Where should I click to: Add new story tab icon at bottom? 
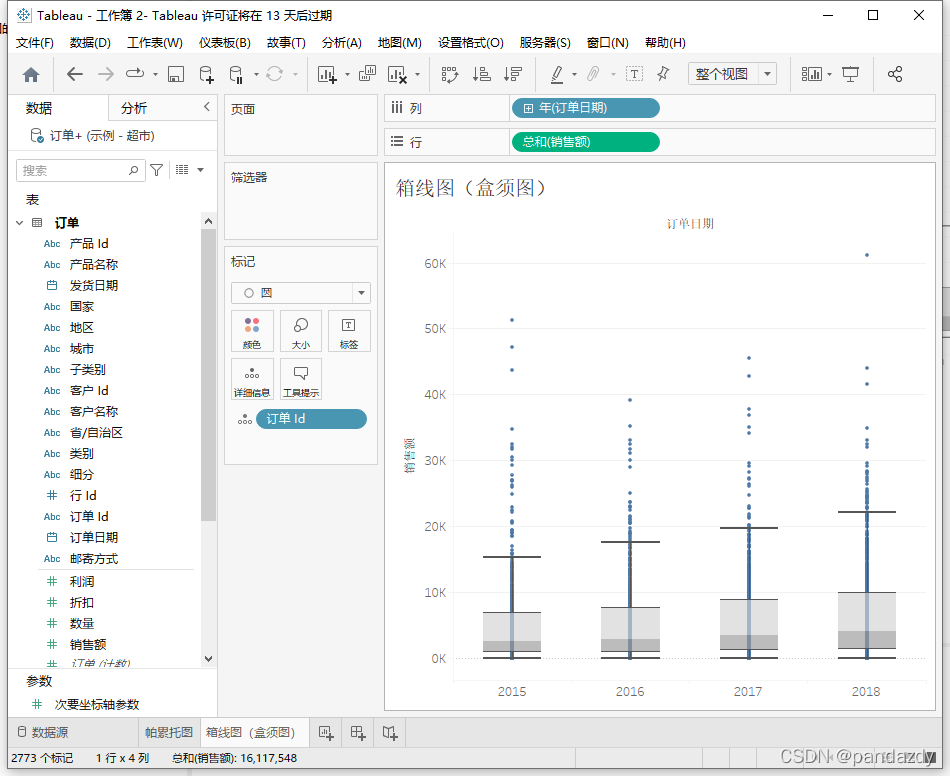[x=390, y=733]
